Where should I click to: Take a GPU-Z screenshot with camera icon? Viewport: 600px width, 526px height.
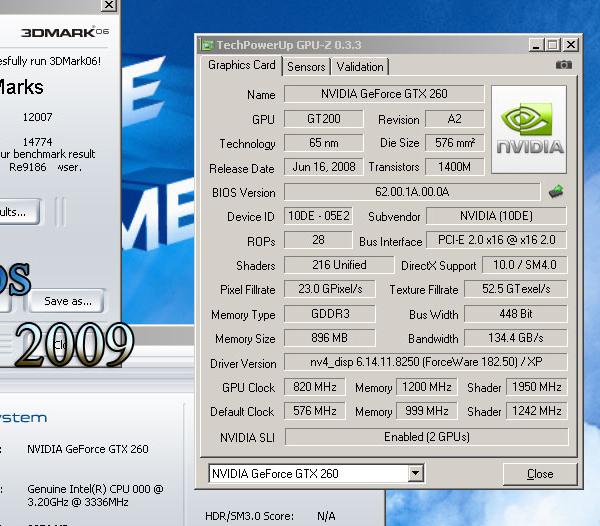click(564, 65)
